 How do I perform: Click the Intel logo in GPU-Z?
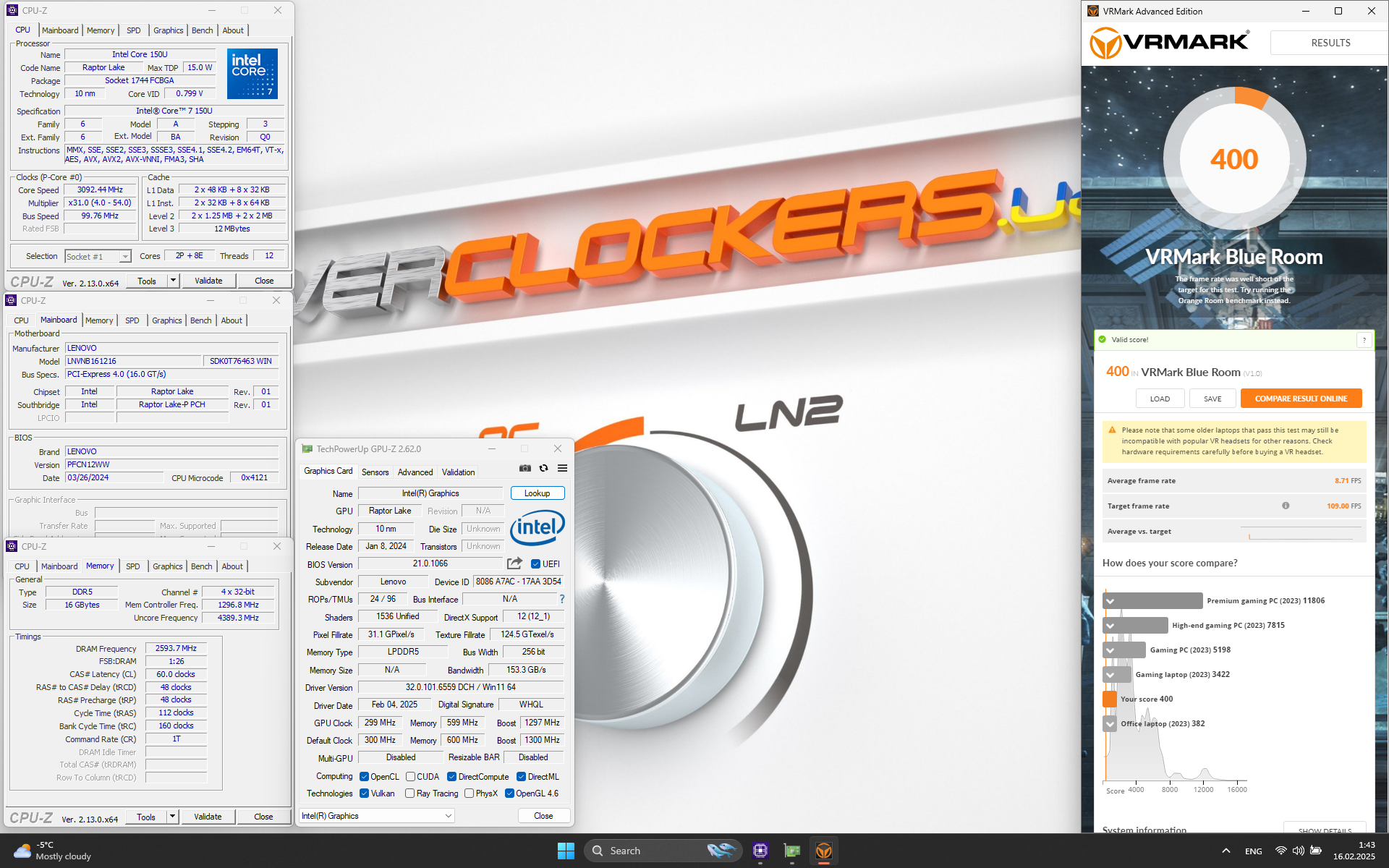tap(537, 528)
